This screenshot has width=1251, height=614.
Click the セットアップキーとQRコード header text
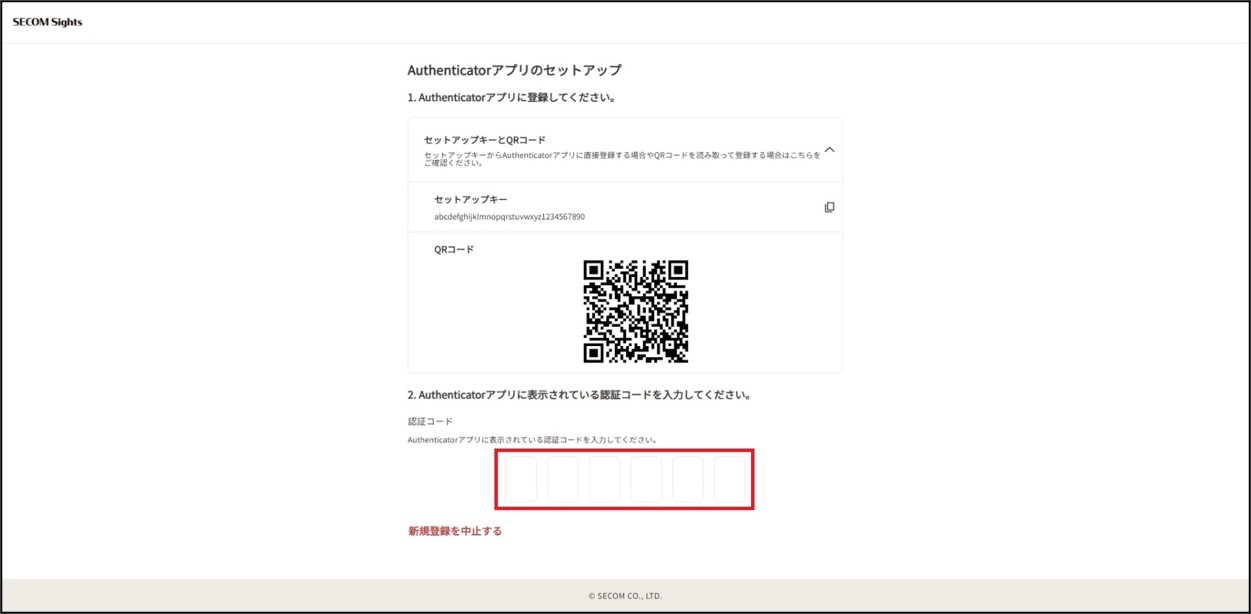click(485, 140)
